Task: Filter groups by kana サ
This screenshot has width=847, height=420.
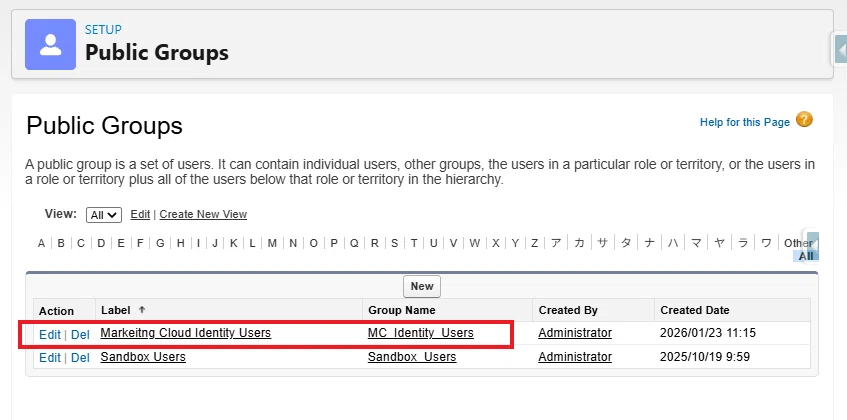Action: click(x=602, y=243)
